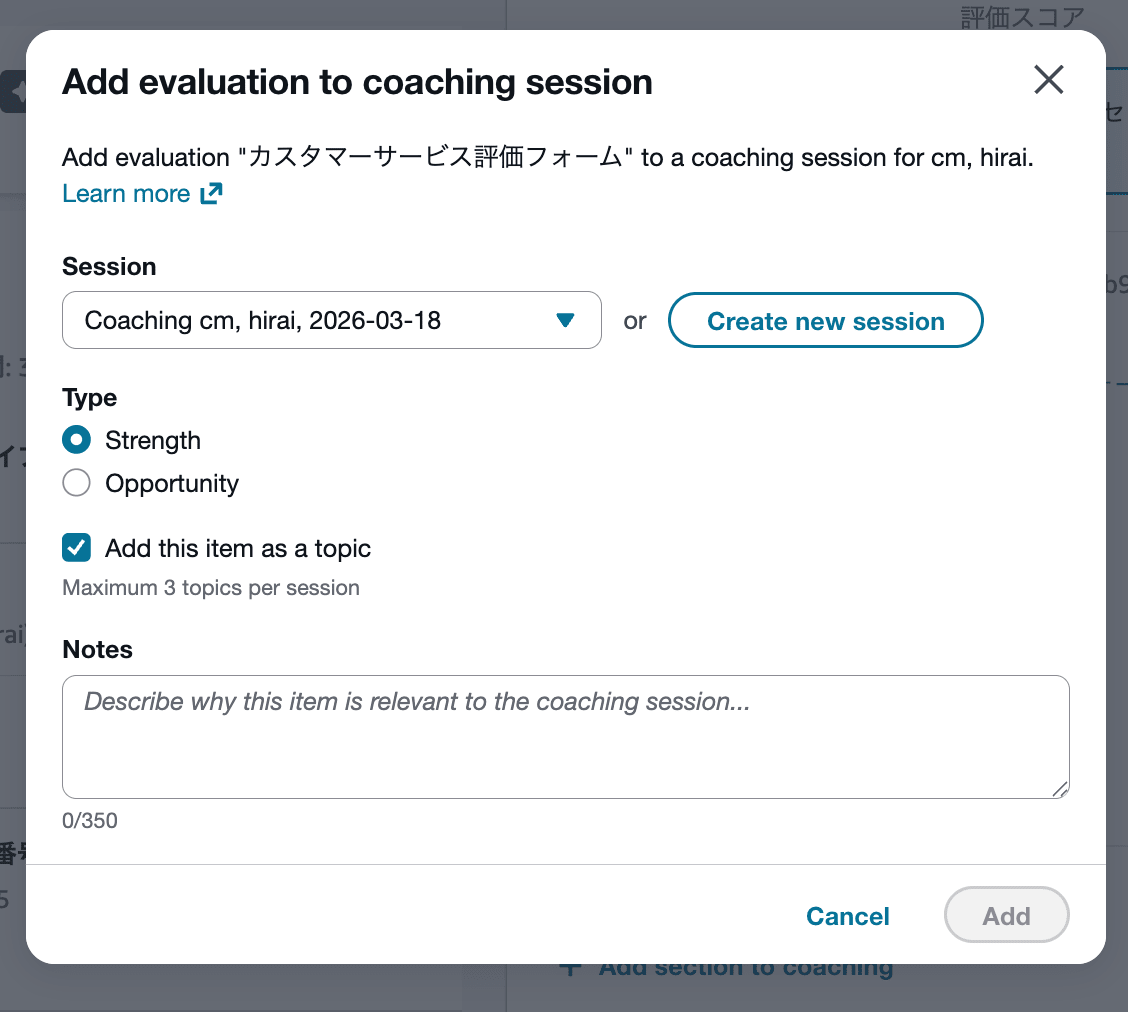Screen dimensions: 1128x1012
Task: Focus the Notes text area
Action: (x=565, y=737)
